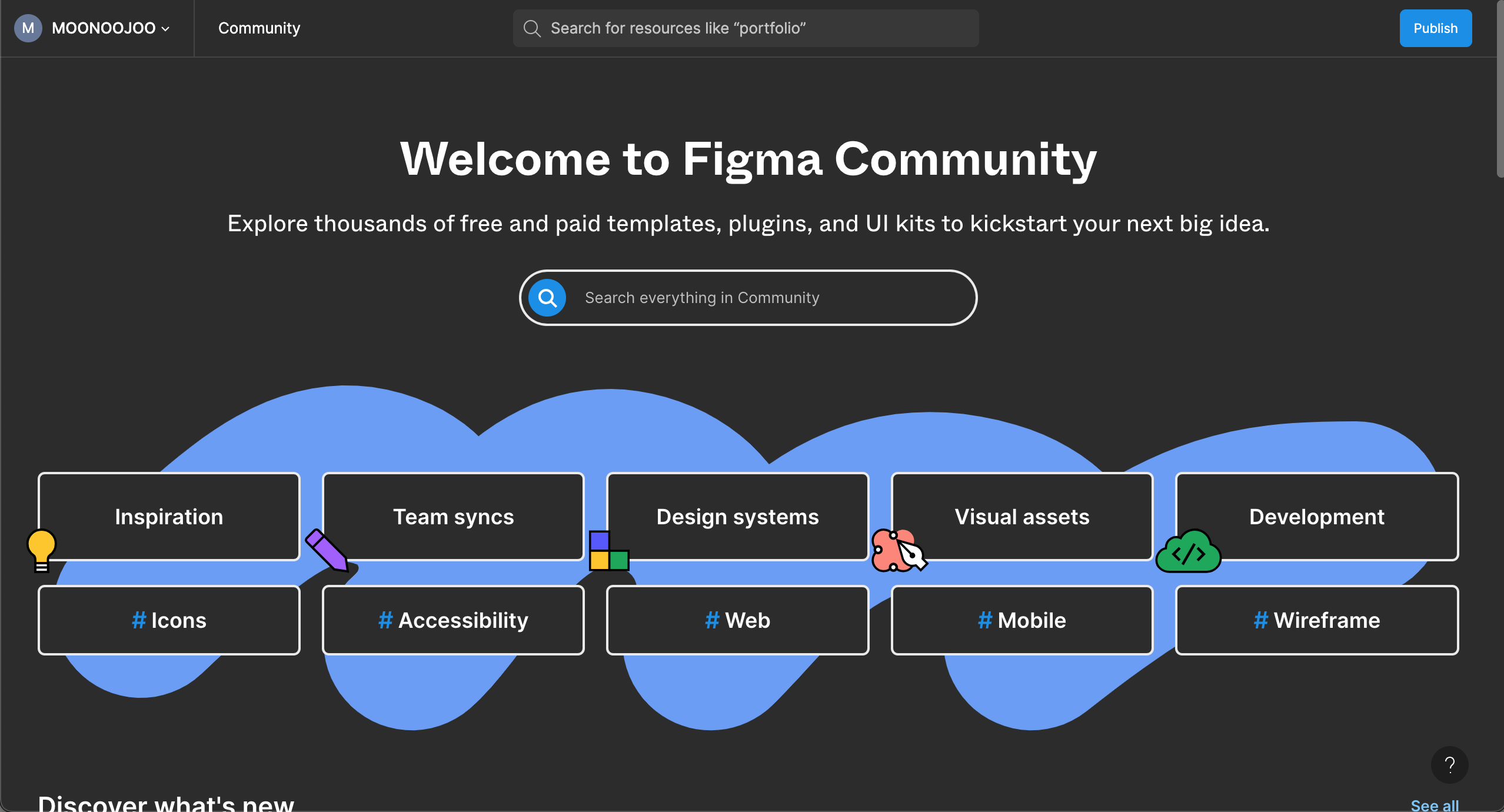Open the See all link

[x=1434, y=804]
